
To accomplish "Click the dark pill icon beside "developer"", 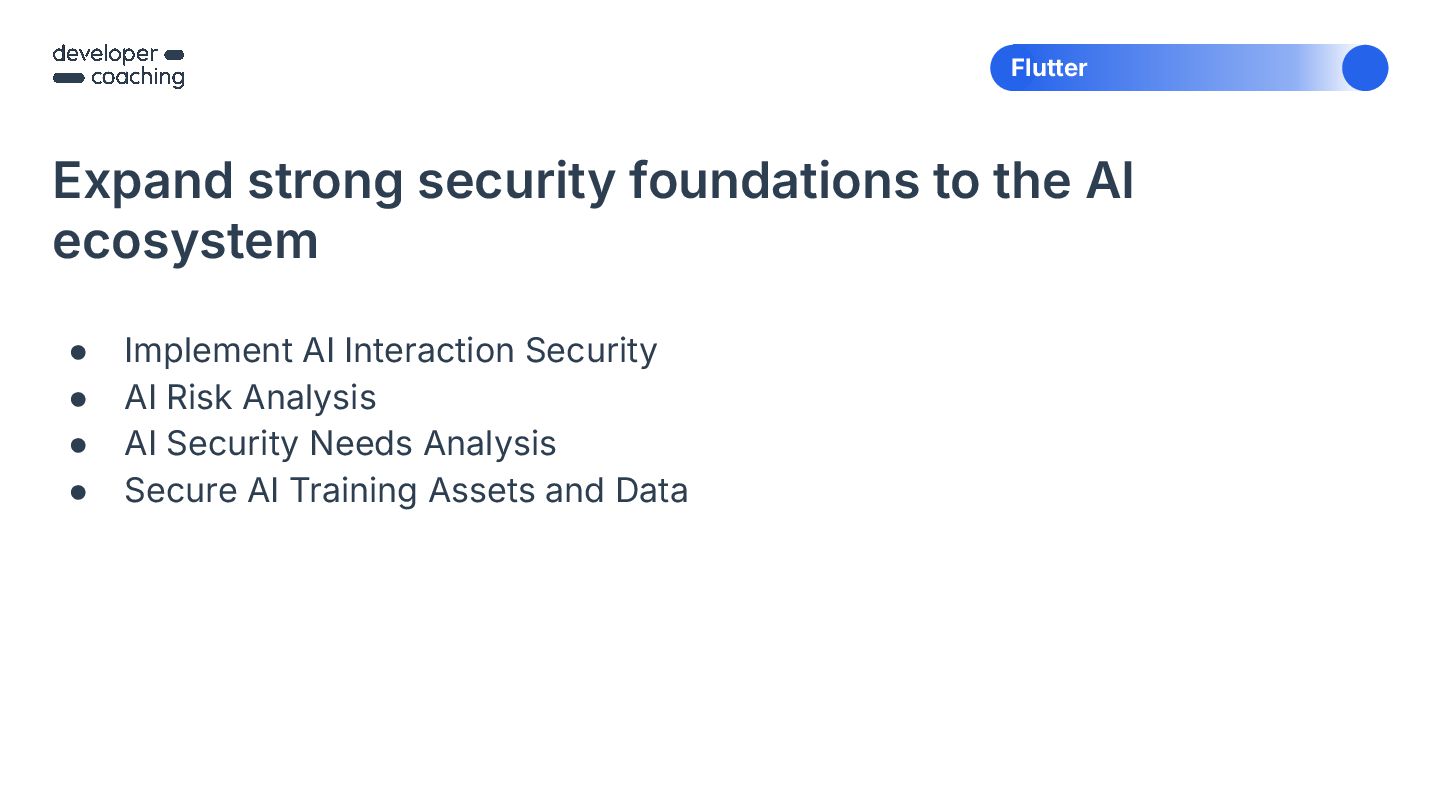I will (x=173, y=54).
